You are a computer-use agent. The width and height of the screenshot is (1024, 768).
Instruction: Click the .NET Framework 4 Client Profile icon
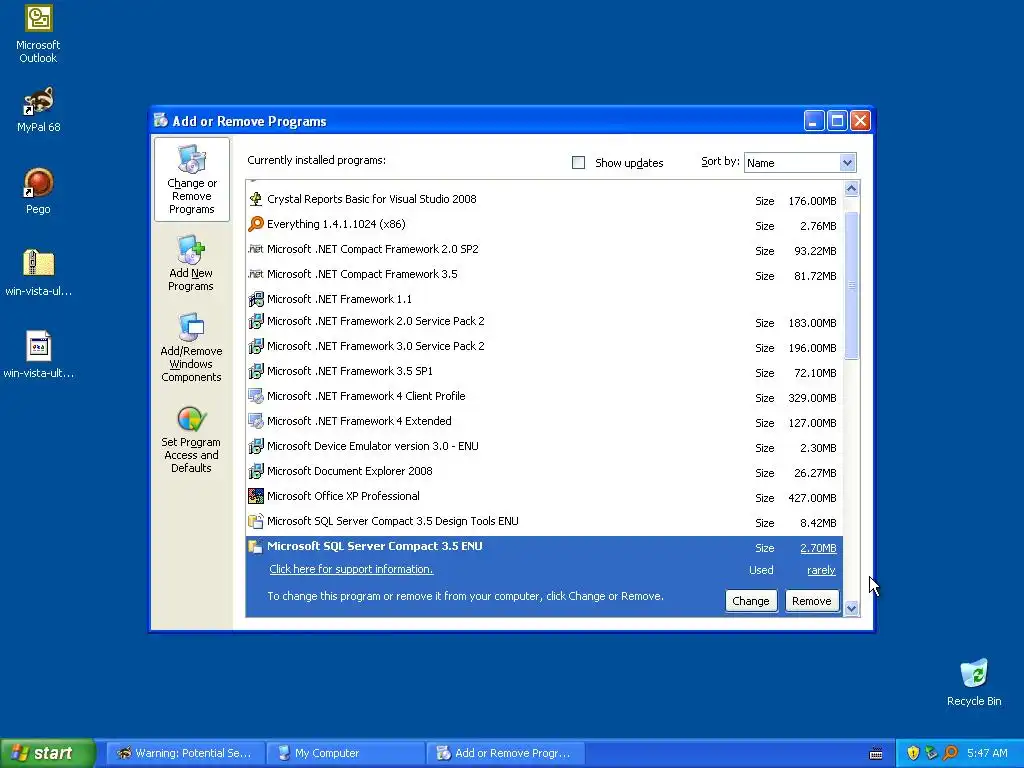click(256, 396)
